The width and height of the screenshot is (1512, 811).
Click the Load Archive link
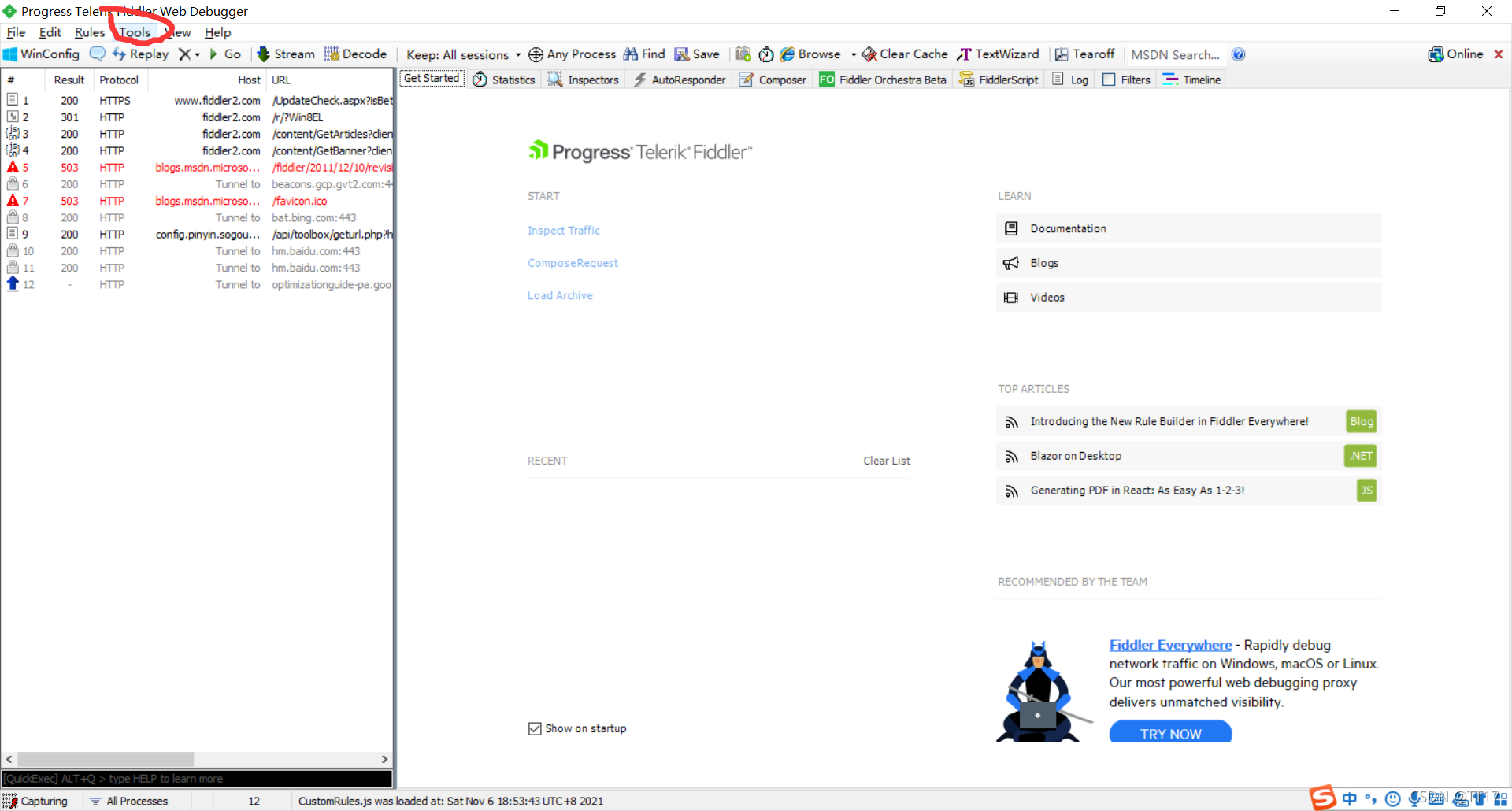click(x=560, y=295)
